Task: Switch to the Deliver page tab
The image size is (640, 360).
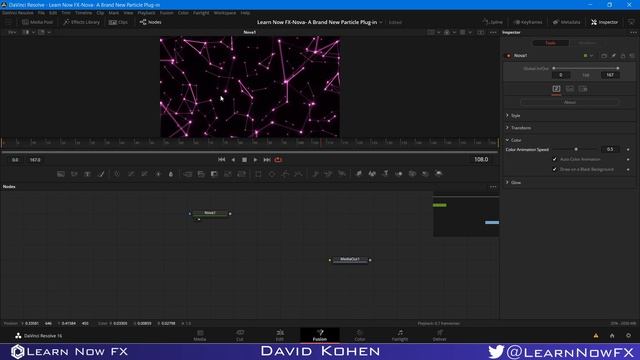Action: point(440,336)
